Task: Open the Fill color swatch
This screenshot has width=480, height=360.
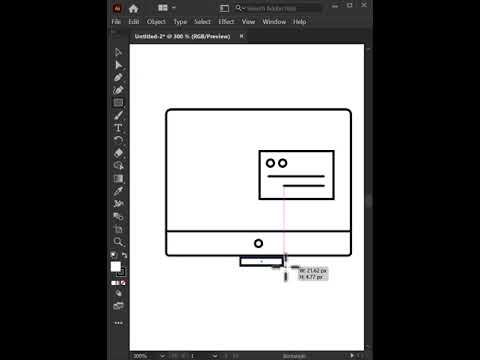Action: [x=115, y=267]
